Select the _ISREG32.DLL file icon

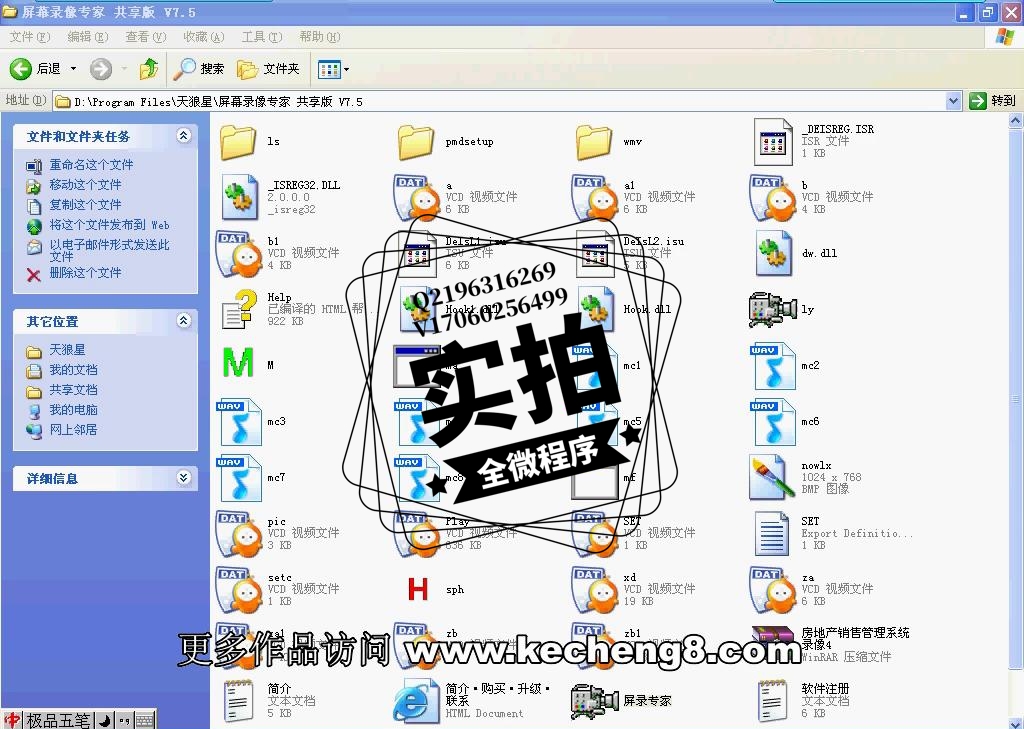pos(240,197)
